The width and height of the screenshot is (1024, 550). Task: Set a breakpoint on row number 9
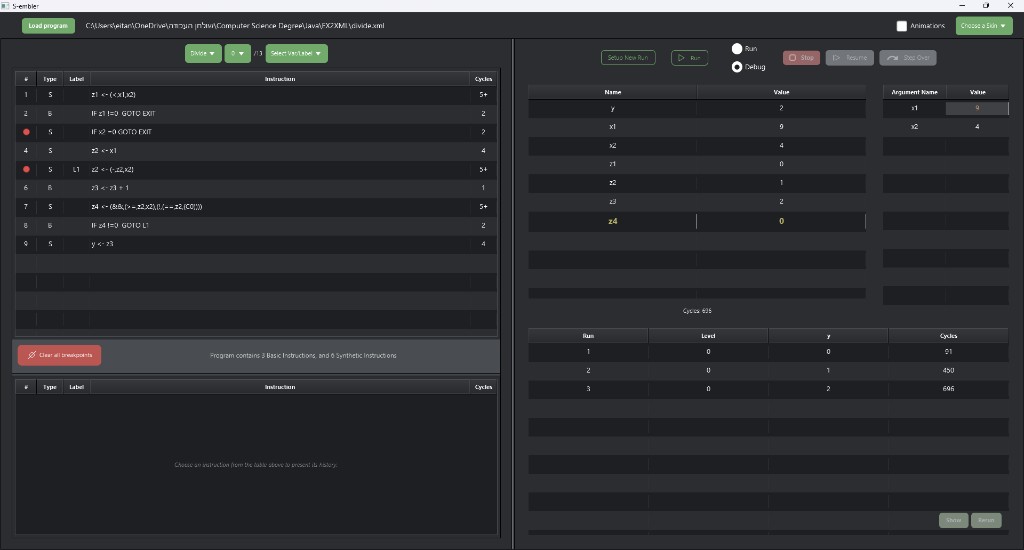26,244
